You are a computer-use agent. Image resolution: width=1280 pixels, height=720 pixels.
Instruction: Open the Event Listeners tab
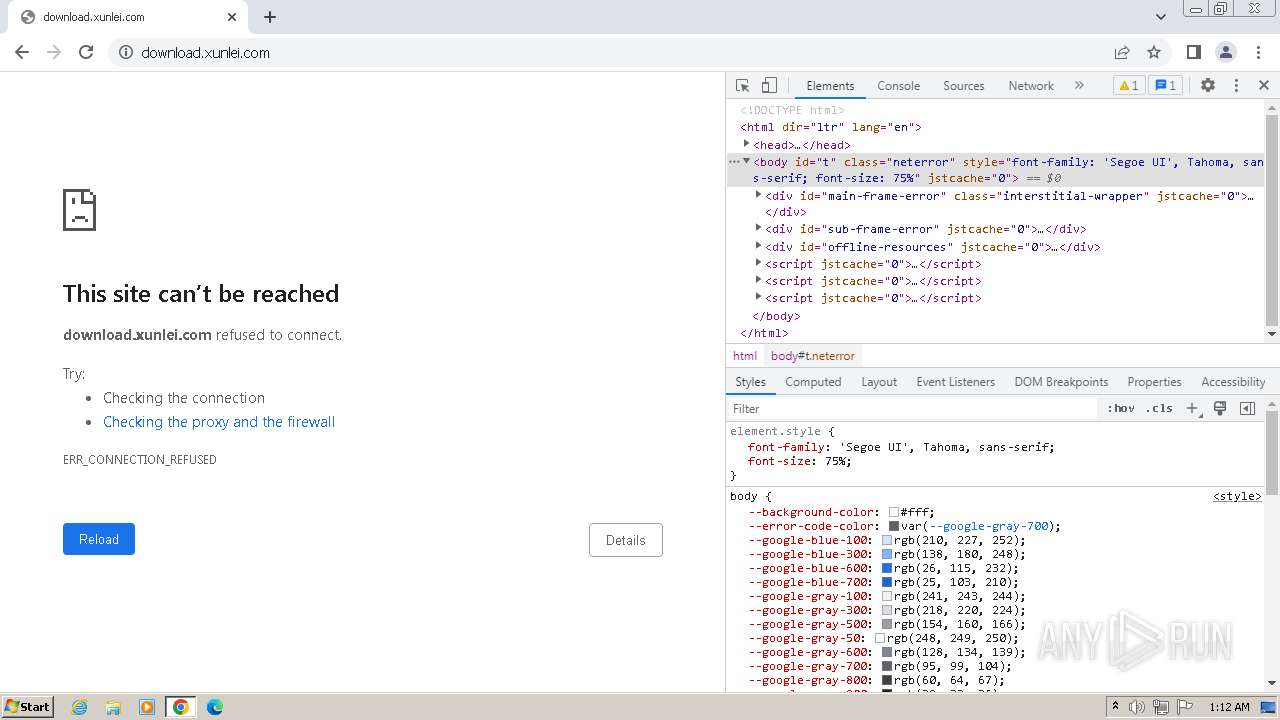pos(955,382)
